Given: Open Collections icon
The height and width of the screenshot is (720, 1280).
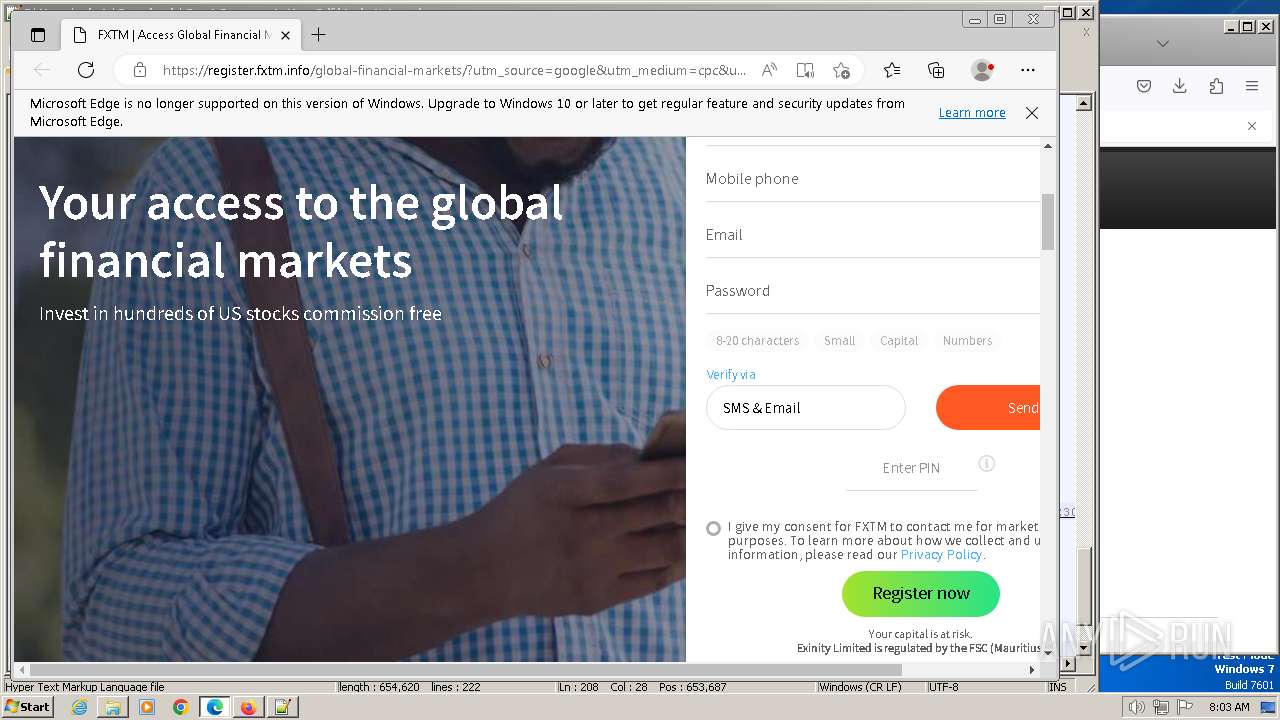Looking at the screenshot, I should pyautogui.click(x=936, y=70).
